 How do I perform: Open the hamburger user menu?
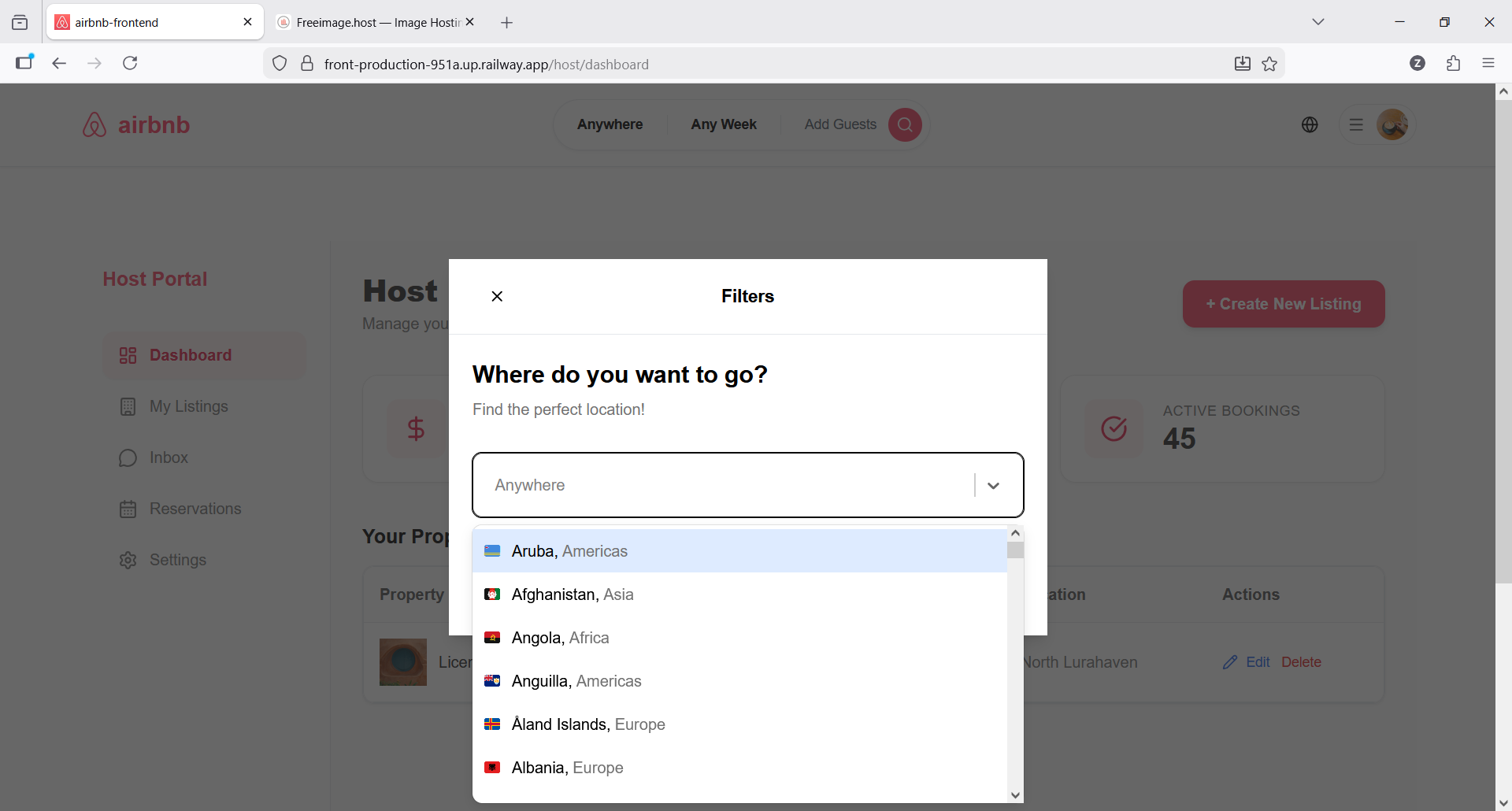point(1356,124)
